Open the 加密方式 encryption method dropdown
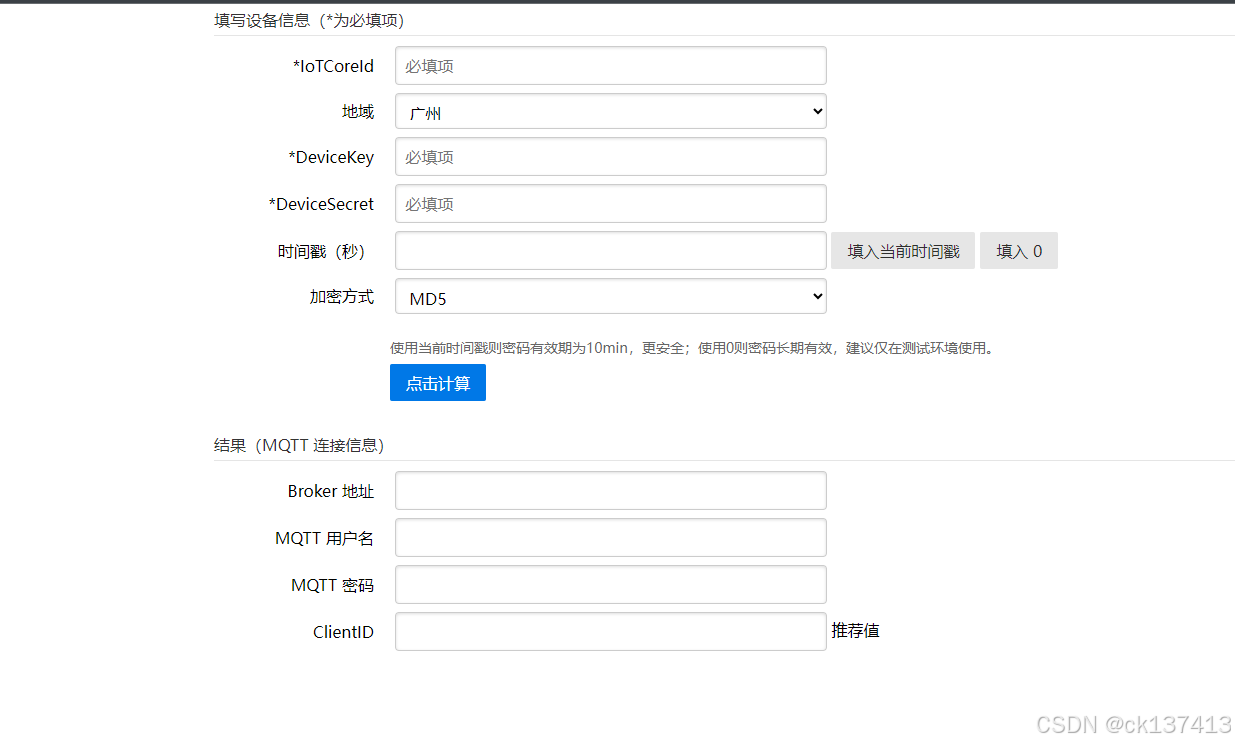The width and height of the screenshot is (1235, 744). coord(610,296)
